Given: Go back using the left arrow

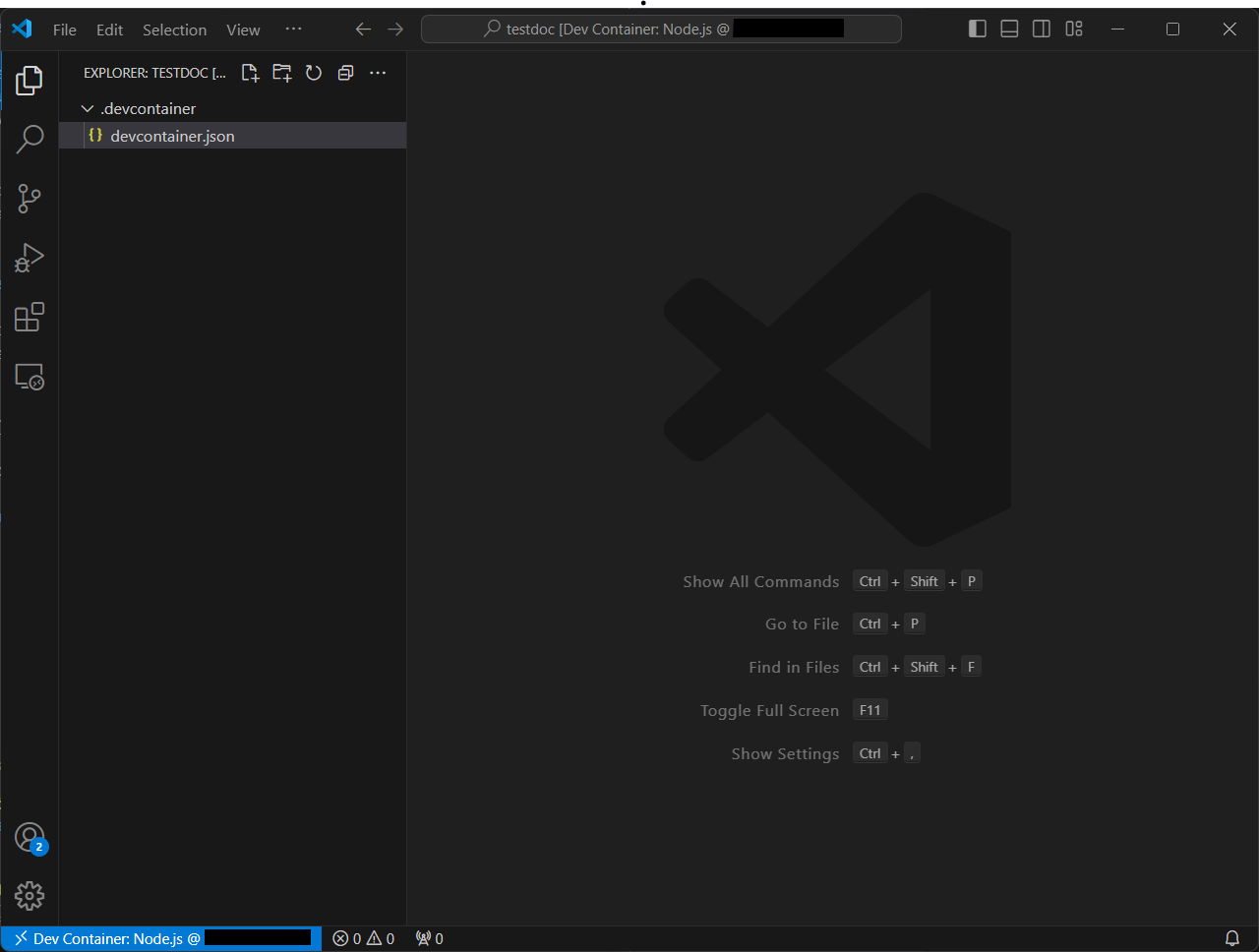Looking at the screenshot, I should 363,30.
